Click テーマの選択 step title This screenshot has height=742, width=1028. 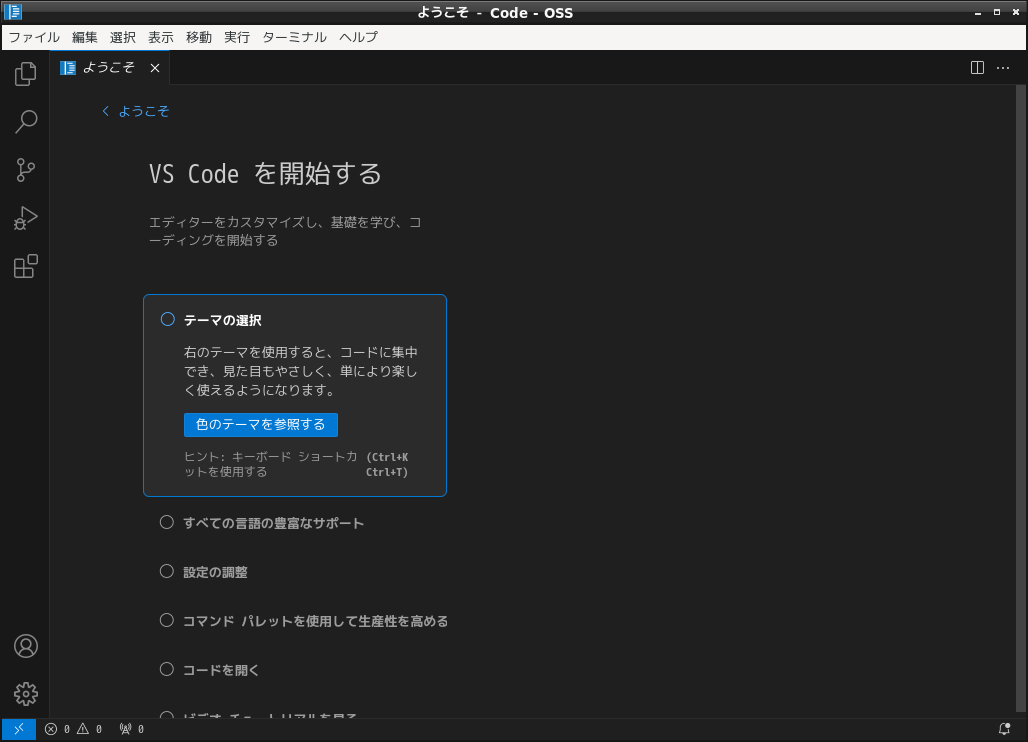pyautogui.click(x=223, y=321)
